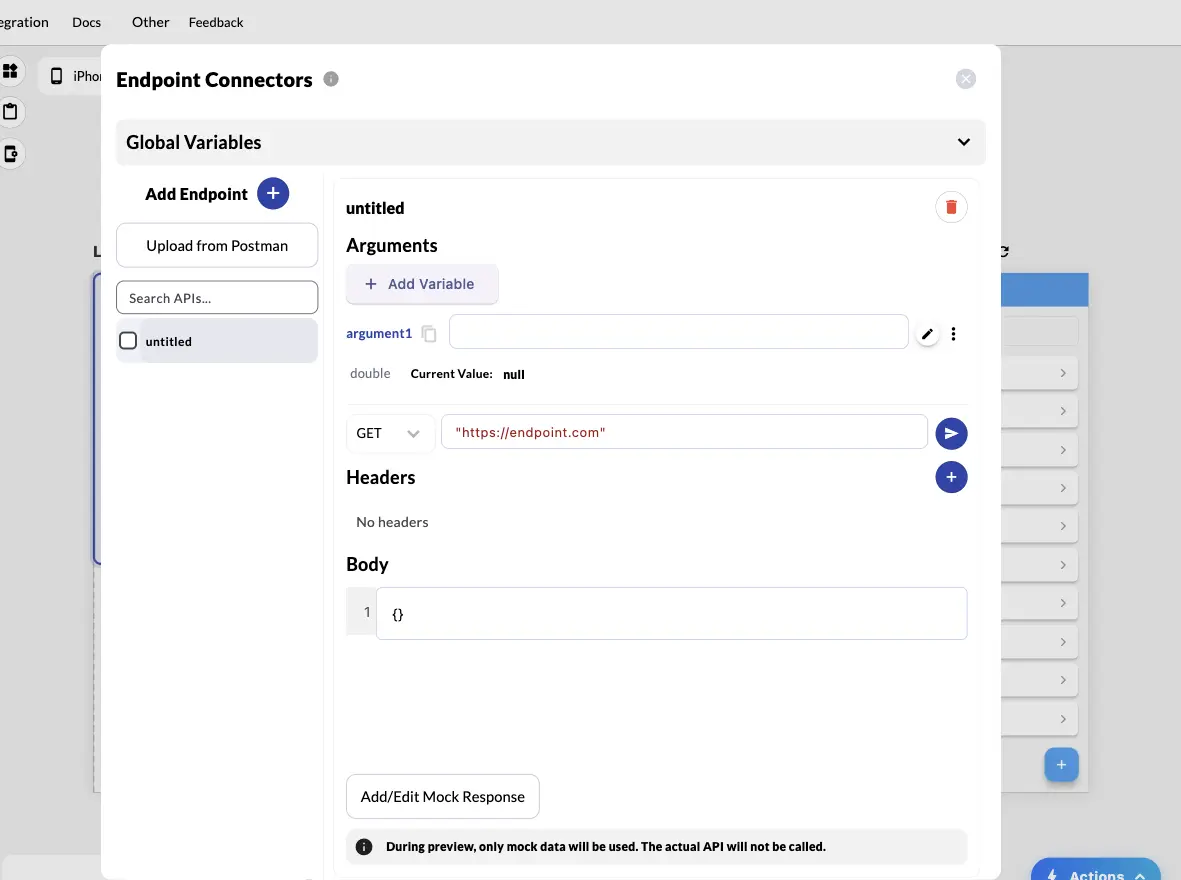Send the request with the arrow button
1181x880 pixels.
[x=951, y=433]
